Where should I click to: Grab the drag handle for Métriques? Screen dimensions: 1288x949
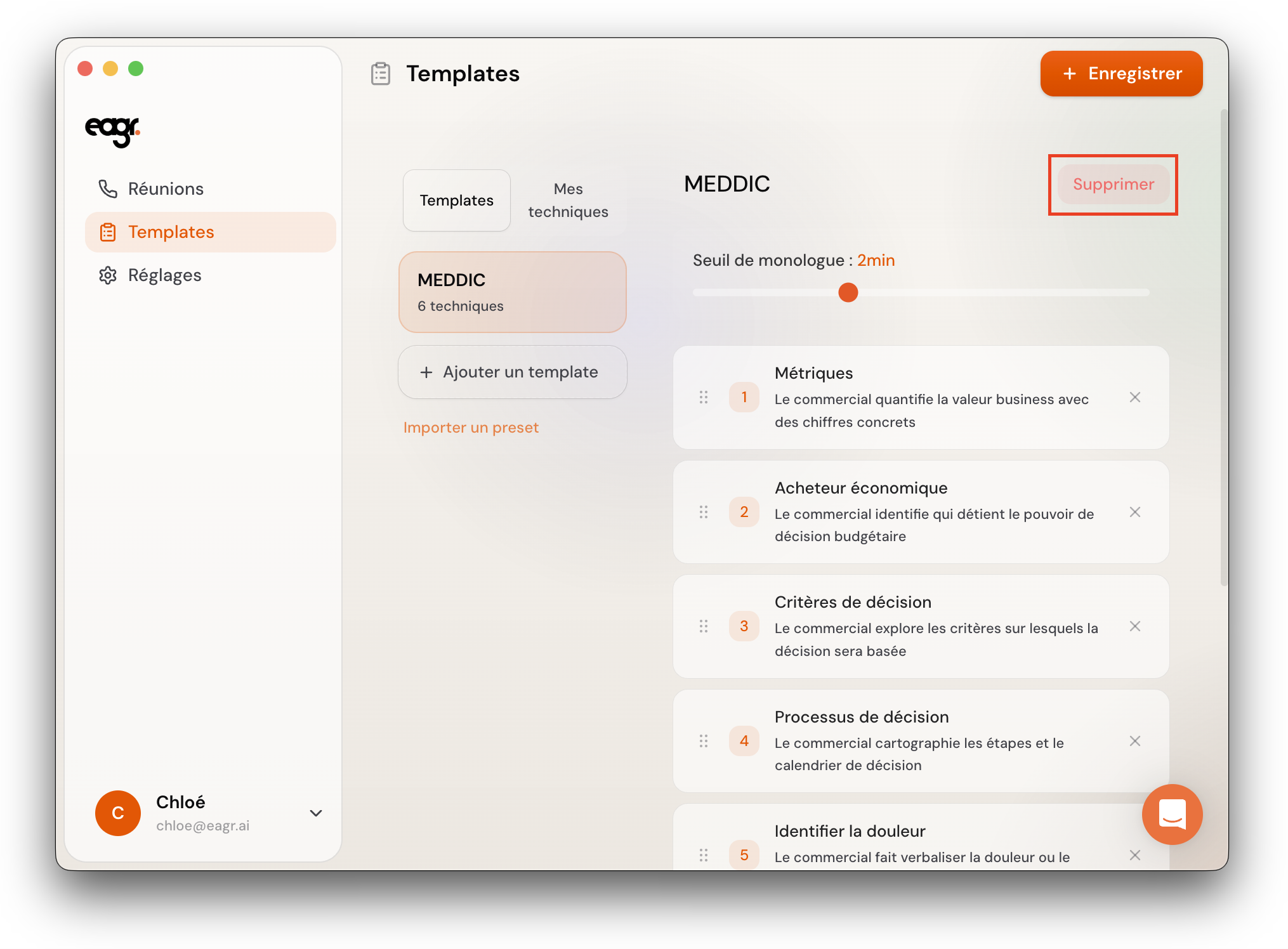[703, 397]
